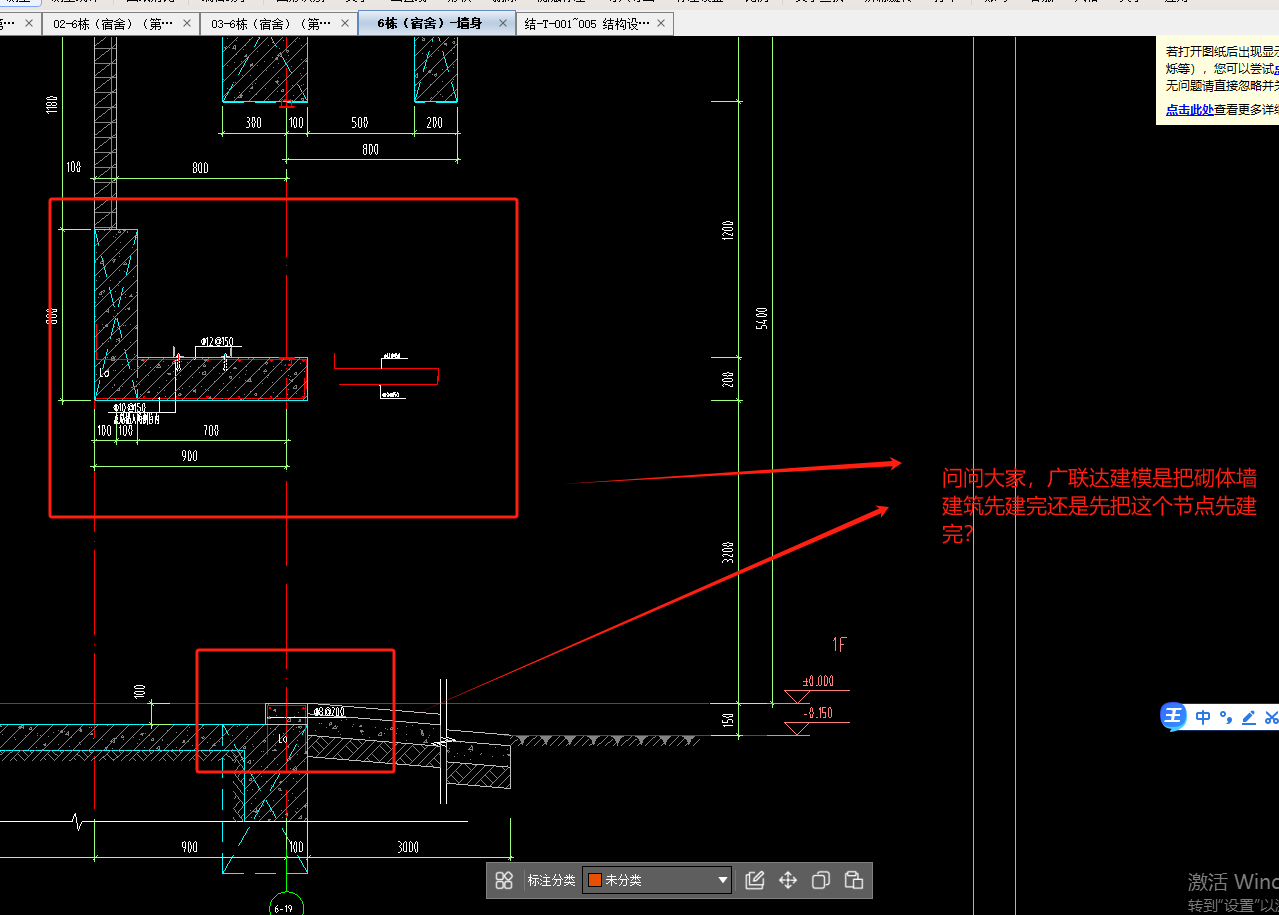
Task: Click the 6-19 axis bubble
Action: (x=285, y=906)
